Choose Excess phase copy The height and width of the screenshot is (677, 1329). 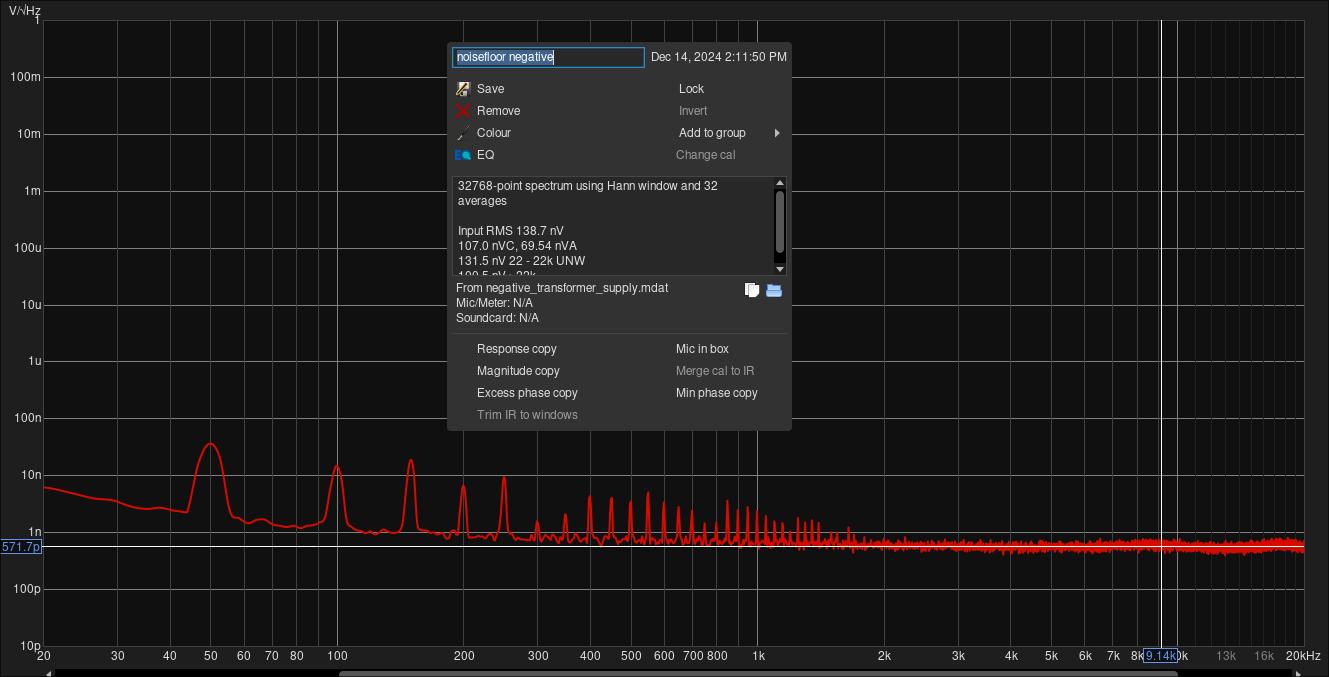tap(527, 393)
